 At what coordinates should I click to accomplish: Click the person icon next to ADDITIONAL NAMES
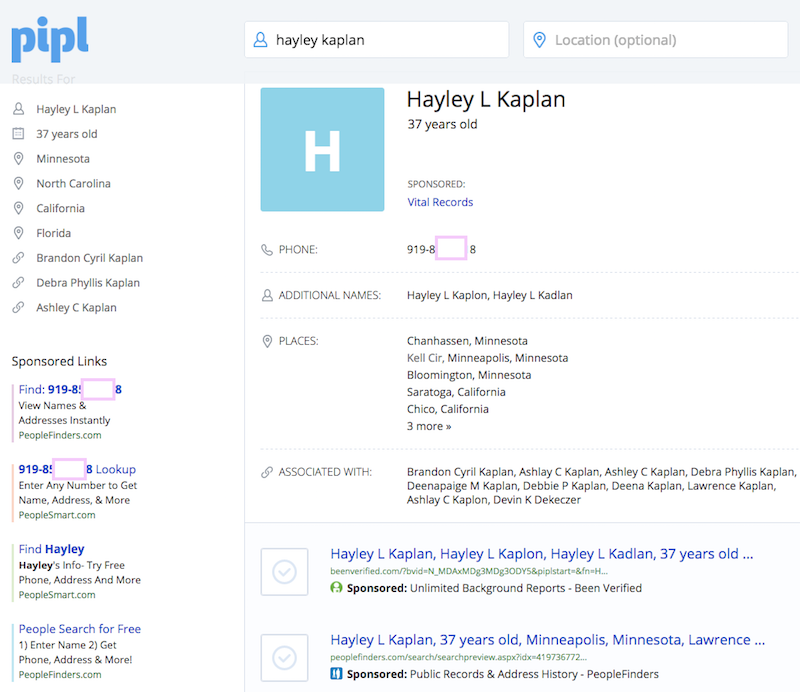point(267,295)
